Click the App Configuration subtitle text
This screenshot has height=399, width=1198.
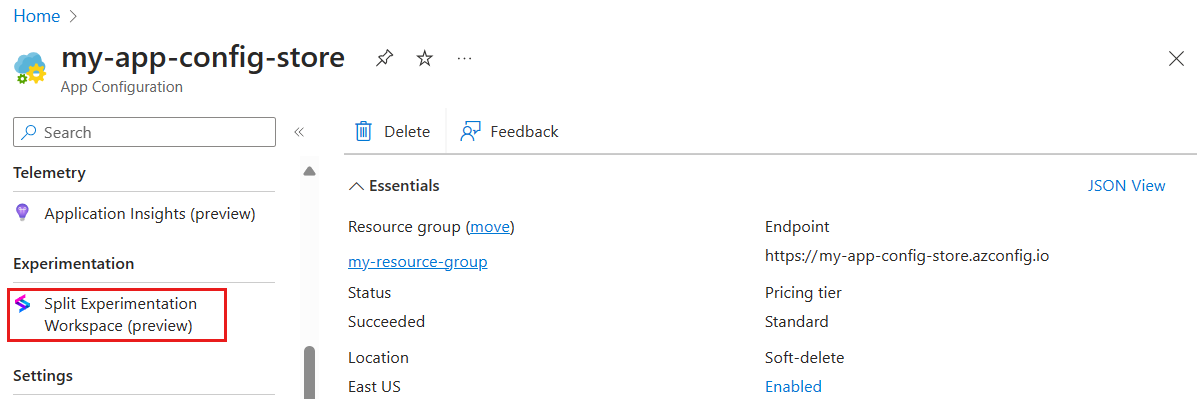[x=121, y=87]
